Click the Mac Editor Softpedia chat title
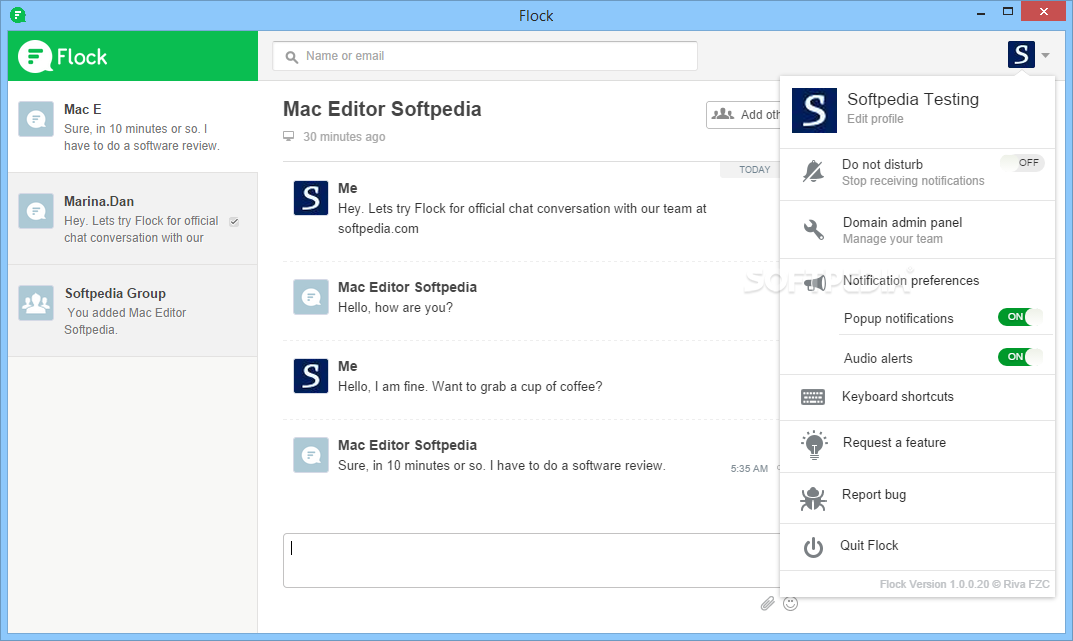 coord(382,109)
